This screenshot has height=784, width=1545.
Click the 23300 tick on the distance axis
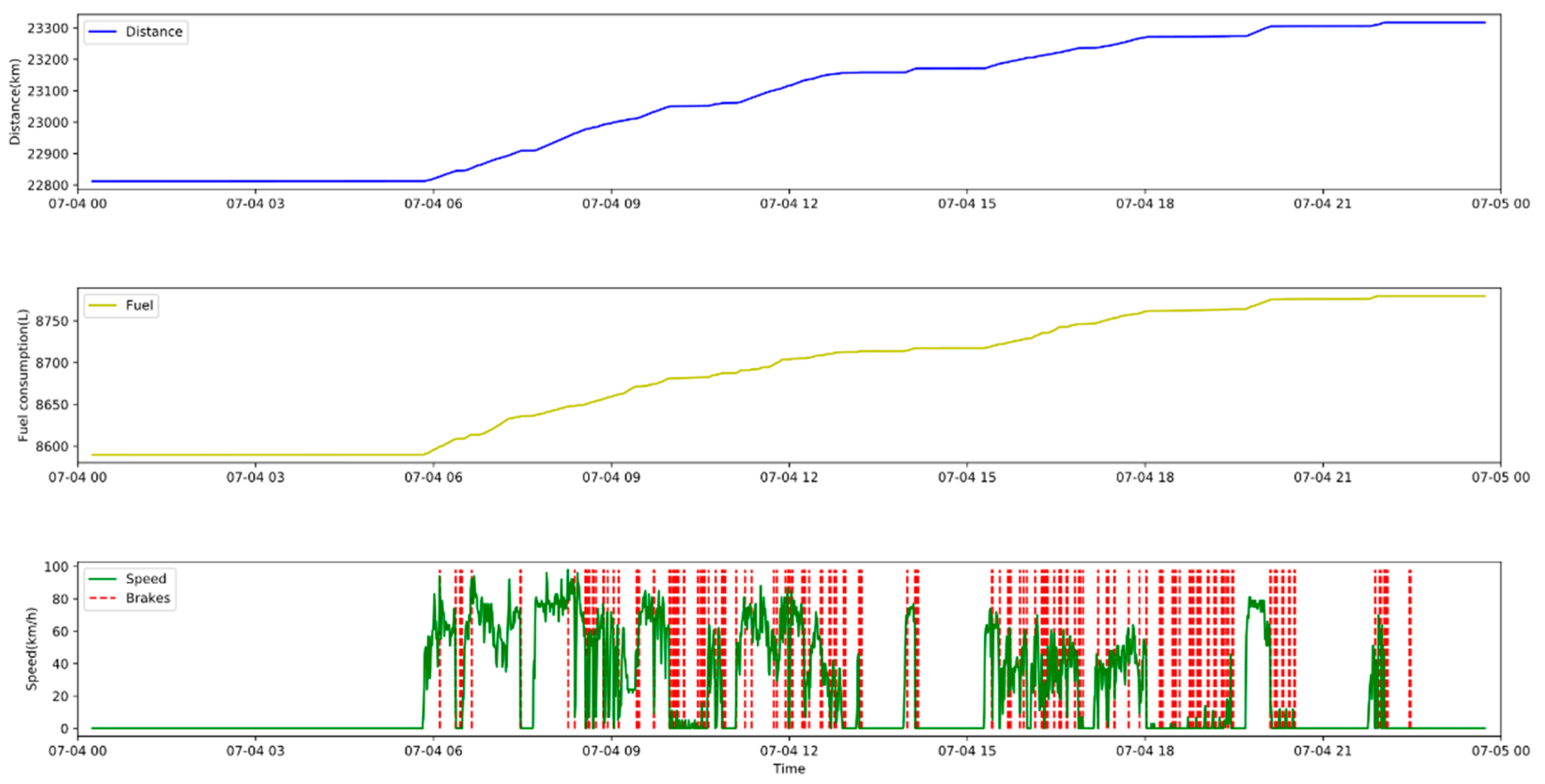pyautogui.click(x=48, y=28)
